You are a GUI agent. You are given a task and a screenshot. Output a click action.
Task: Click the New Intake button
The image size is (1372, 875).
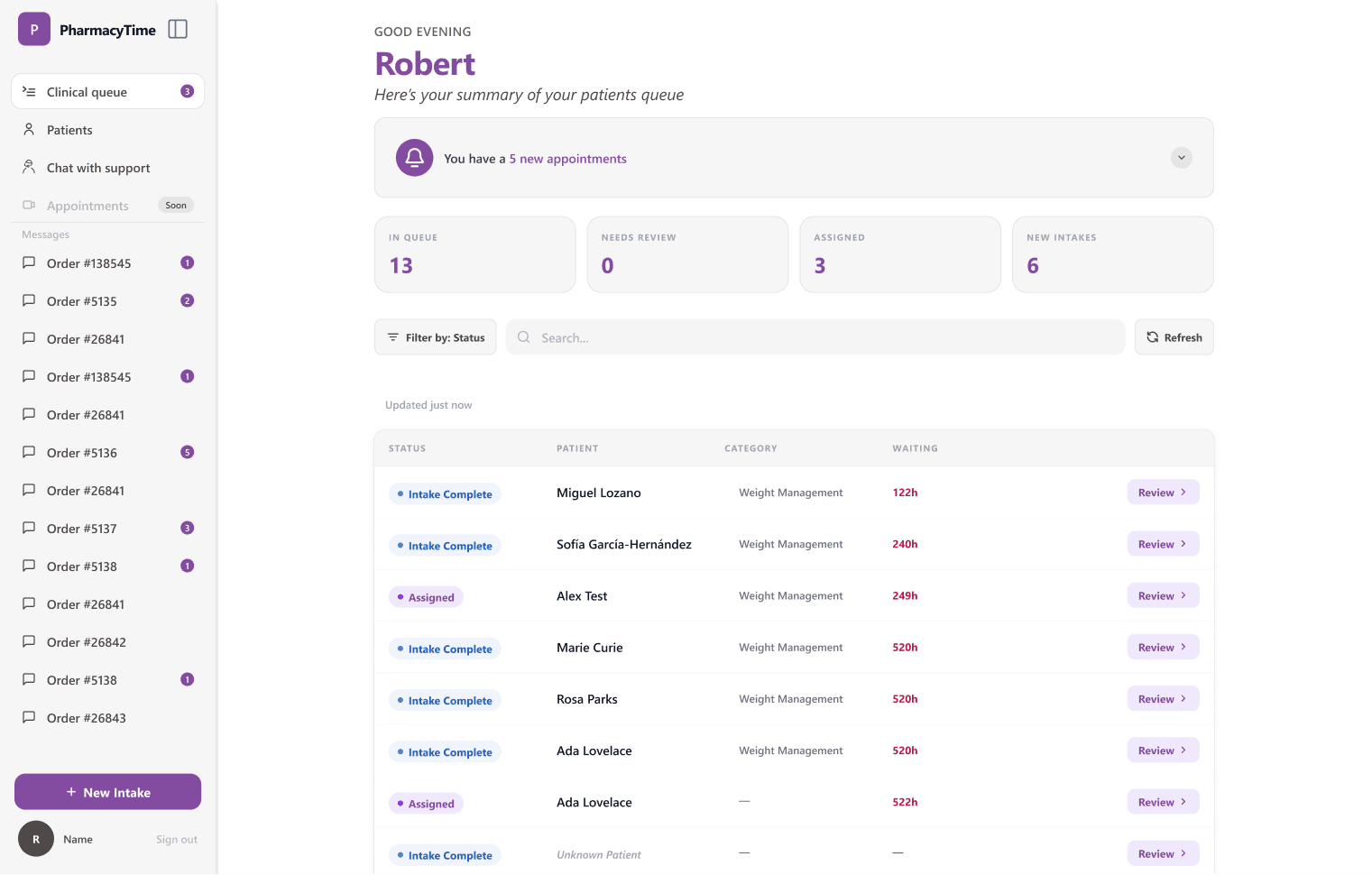pos(107,792)
